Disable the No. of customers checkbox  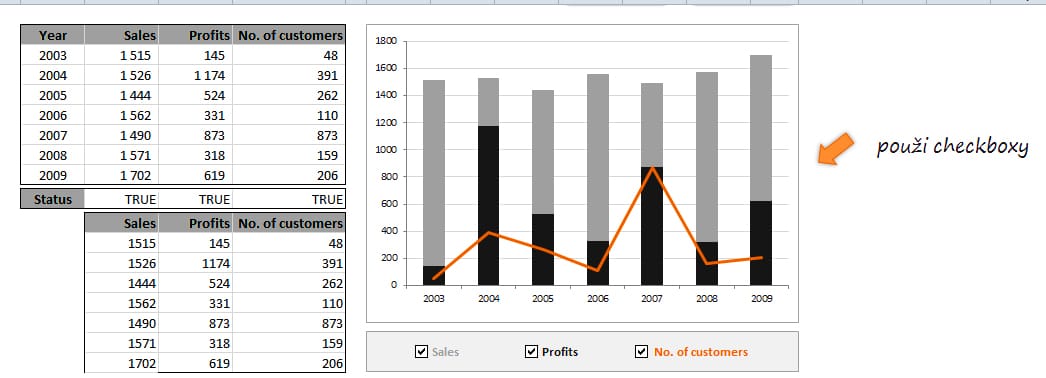pos(641,351)
